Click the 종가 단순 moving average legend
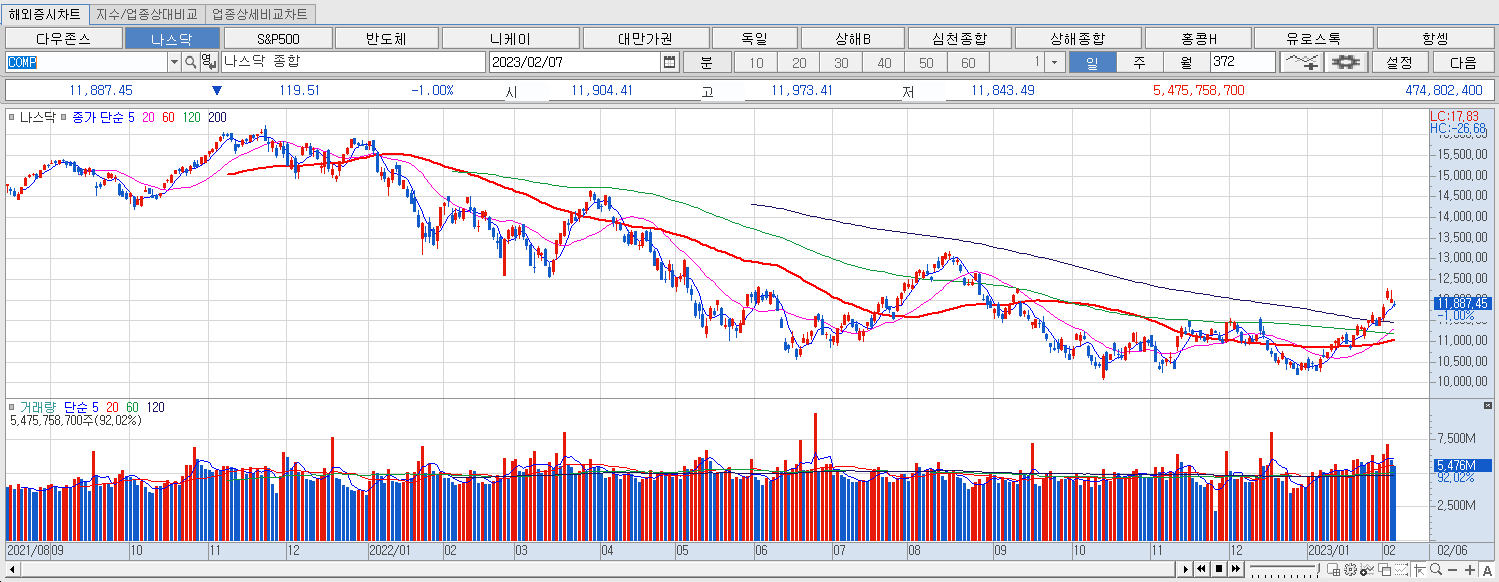 98,117
